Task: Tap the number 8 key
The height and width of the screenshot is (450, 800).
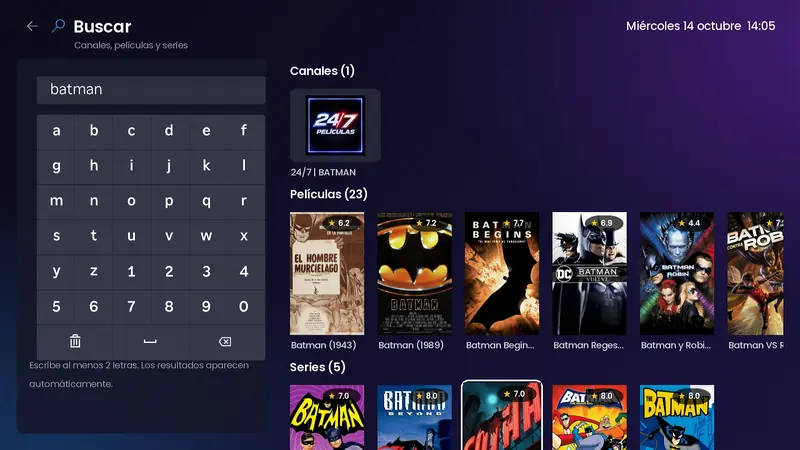Action: [x=169, y=307]
